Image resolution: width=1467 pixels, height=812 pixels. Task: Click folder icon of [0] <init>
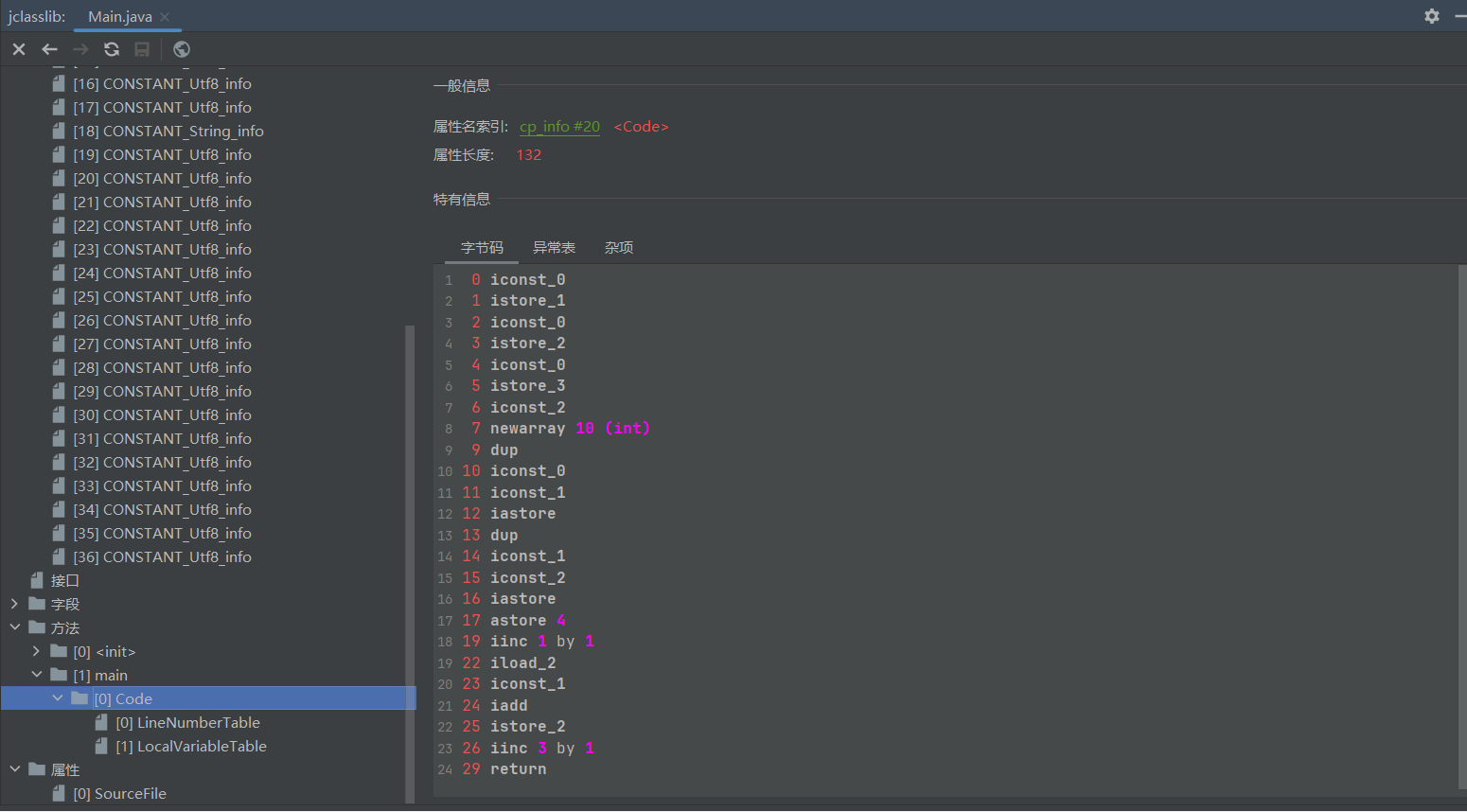pyautogui.click(x=59, y=651)
